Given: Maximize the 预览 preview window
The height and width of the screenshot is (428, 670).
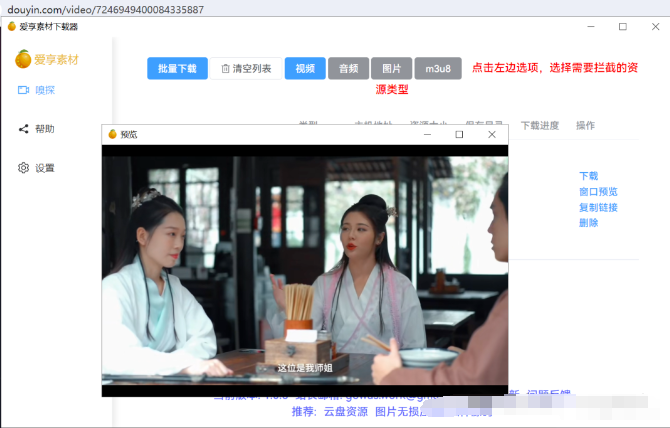Looking at the screenshot, I should 459,135.
